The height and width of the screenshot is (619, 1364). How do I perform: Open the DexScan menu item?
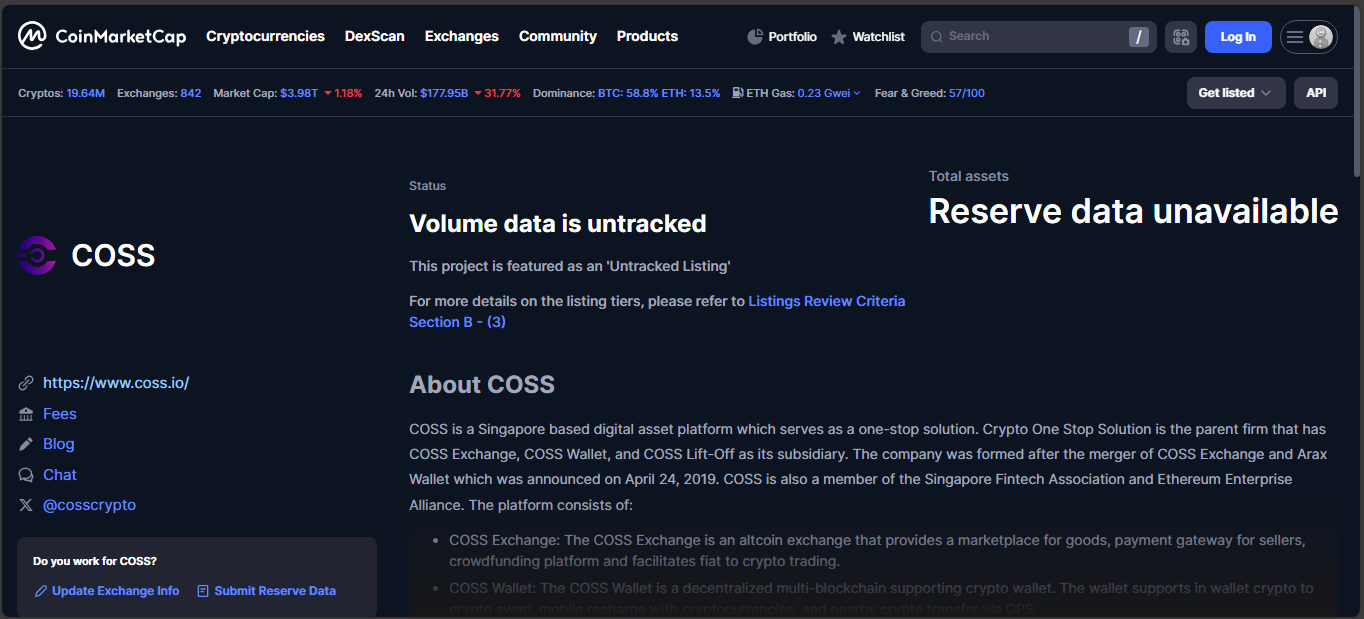tap(374, 36)
